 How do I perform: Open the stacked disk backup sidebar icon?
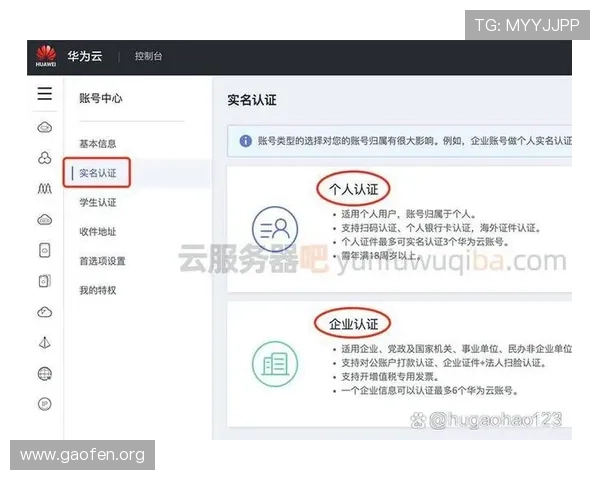pyautogui.click(x=45, y=281)
